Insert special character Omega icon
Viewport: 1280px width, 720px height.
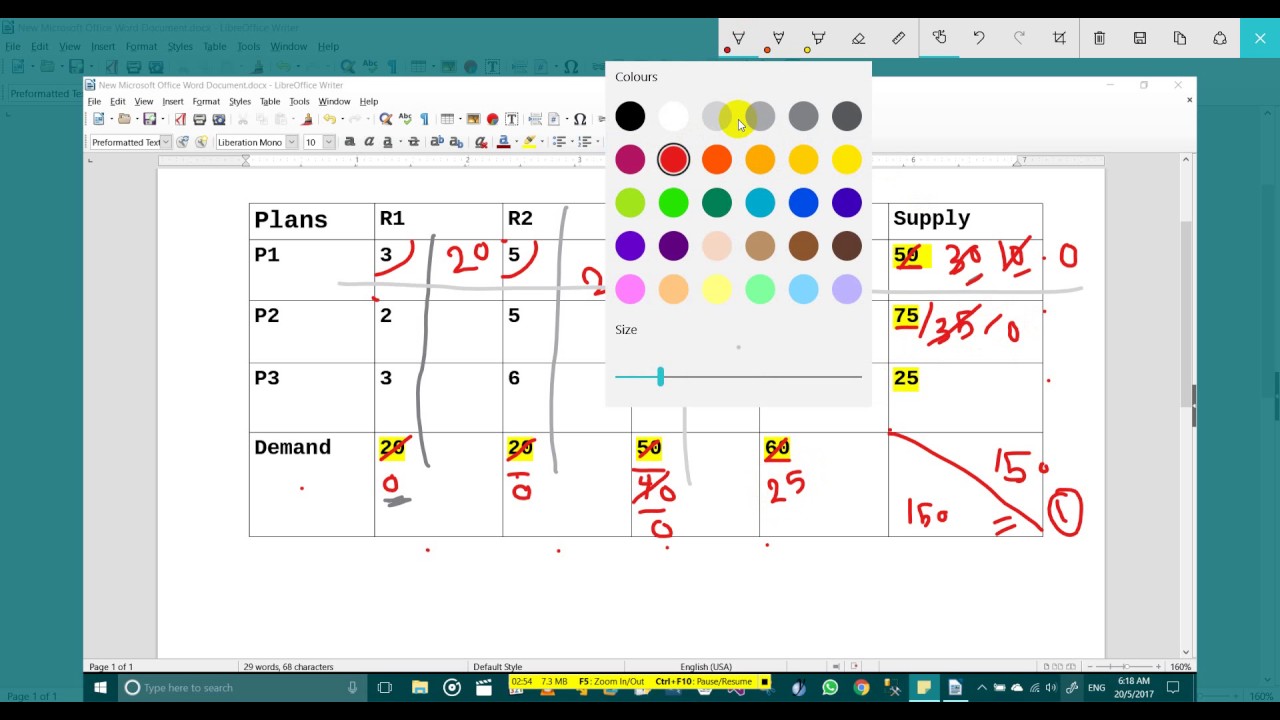[580, 119]
